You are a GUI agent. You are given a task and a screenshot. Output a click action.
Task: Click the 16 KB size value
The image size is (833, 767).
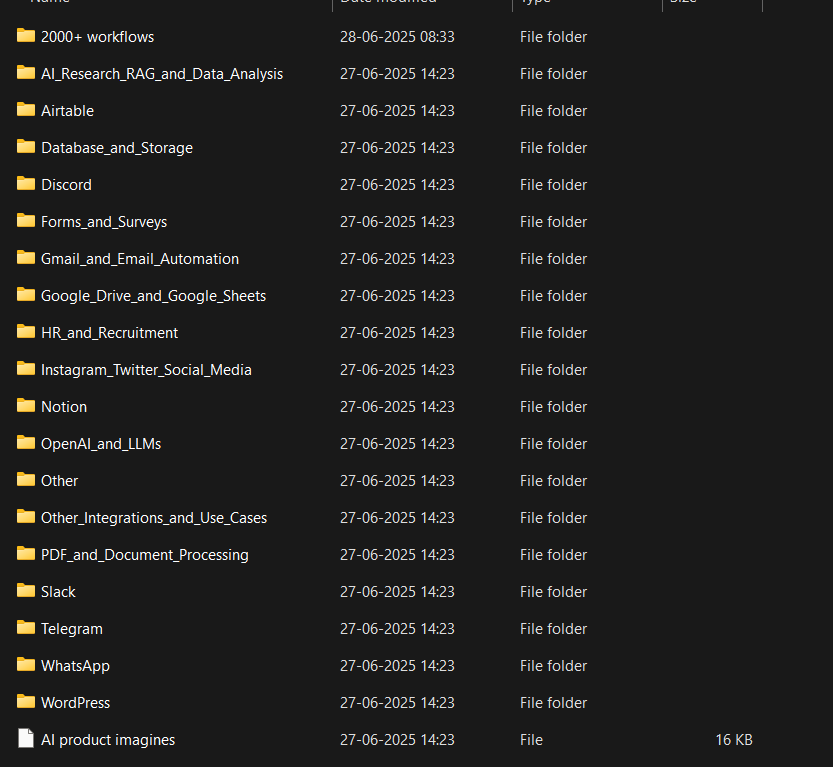coord(734,740)
